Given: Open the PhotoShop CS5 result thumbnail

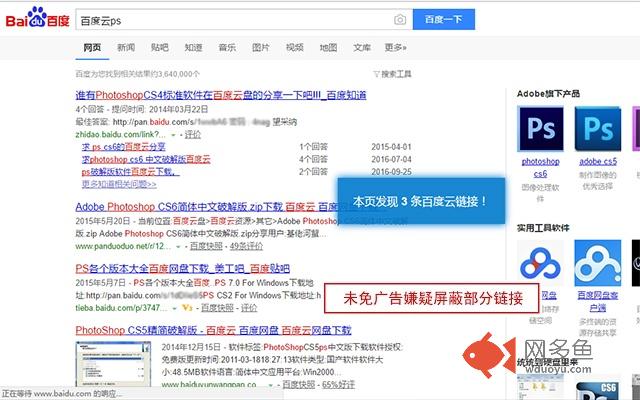Looking at the screenshot, I should pyautogui.click(x=113, y=364).
